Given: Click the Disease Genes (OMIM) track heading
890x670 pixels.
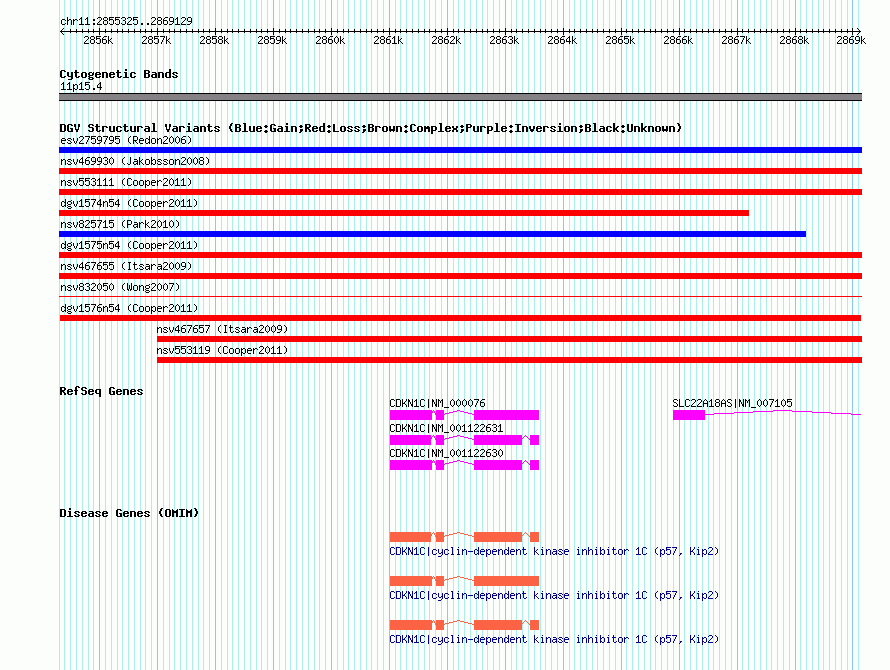Looking at the screenshot, I should click(x=129, y=513).
